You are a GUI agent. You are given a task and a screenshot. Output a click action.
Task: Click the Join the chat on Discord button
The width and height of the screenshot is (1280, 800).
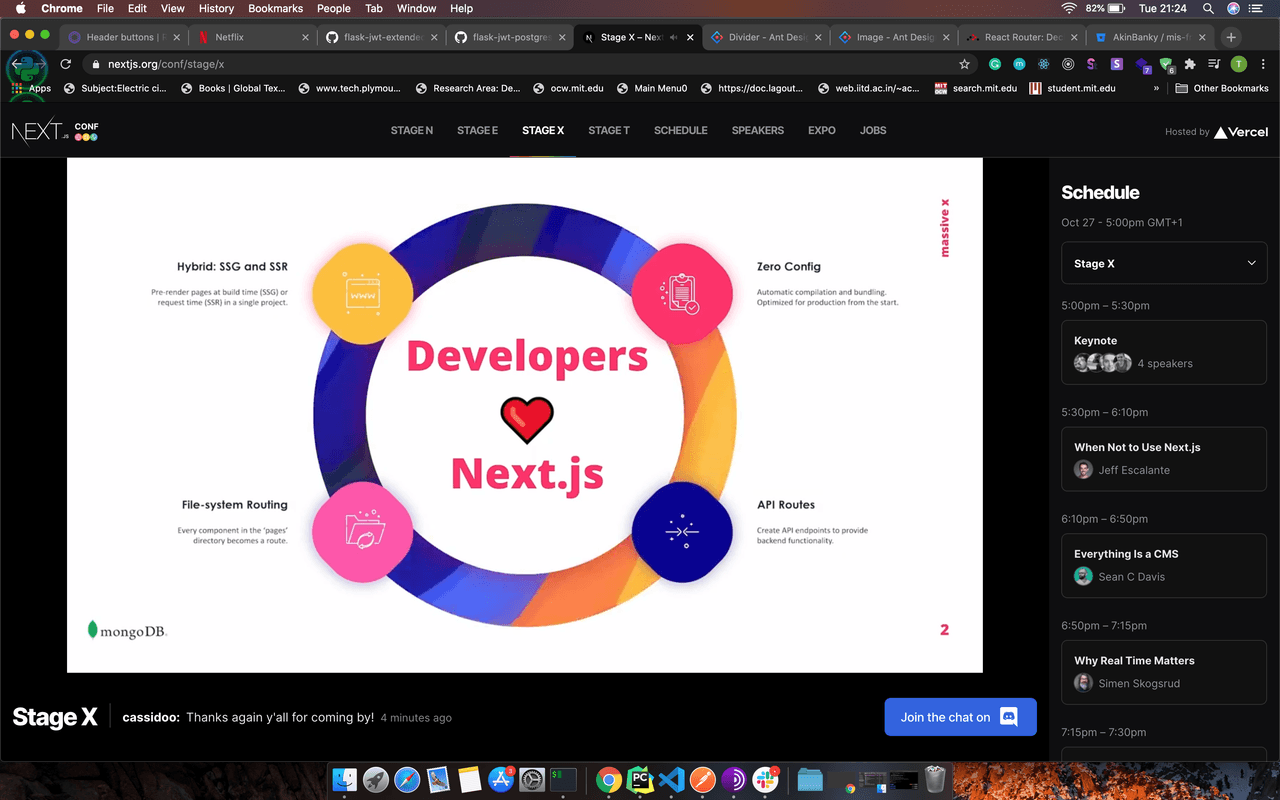[960, 717]
